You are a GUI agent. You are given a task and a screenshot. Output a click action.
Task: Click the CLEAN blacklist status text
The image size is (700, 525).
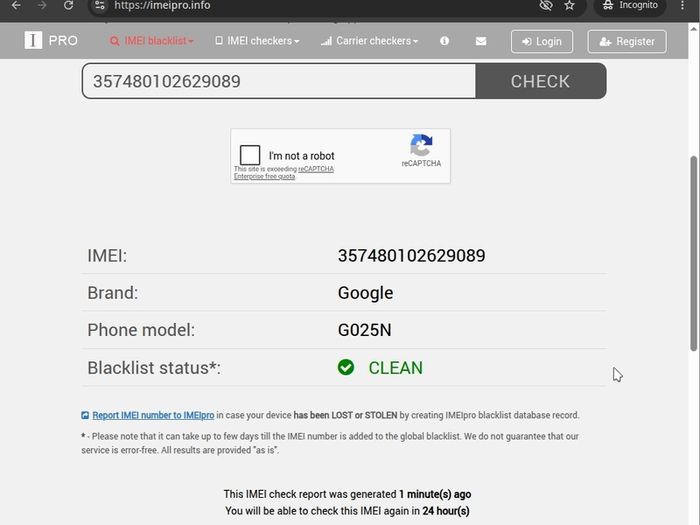pos(396,368)
